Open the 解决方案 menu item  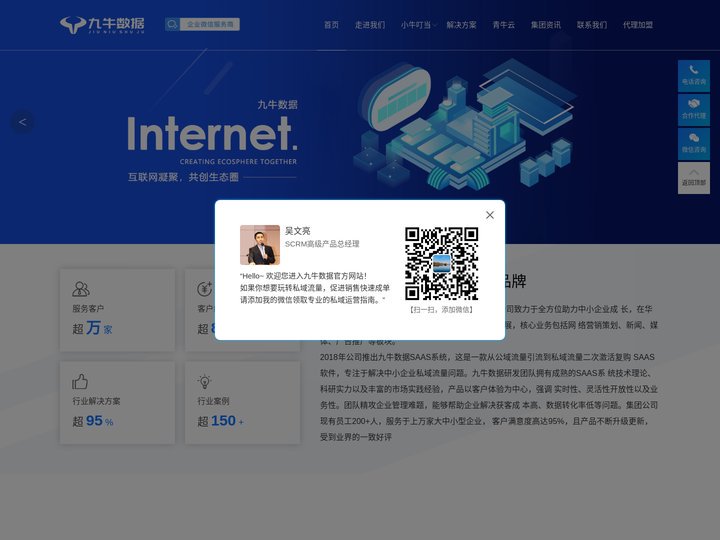[x=461, y=25]
